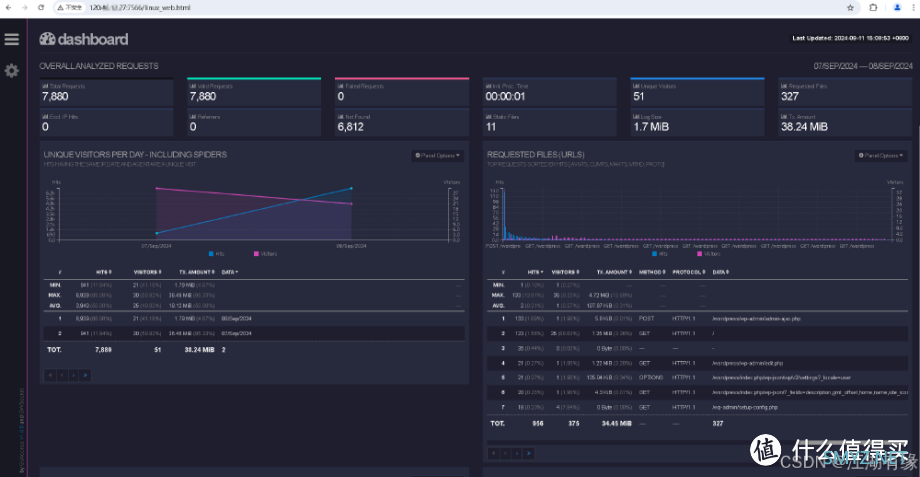The width and height of the screenshot is (920, 477).
Task: Sort Requested Files table by Protocol
Action: 689,272
